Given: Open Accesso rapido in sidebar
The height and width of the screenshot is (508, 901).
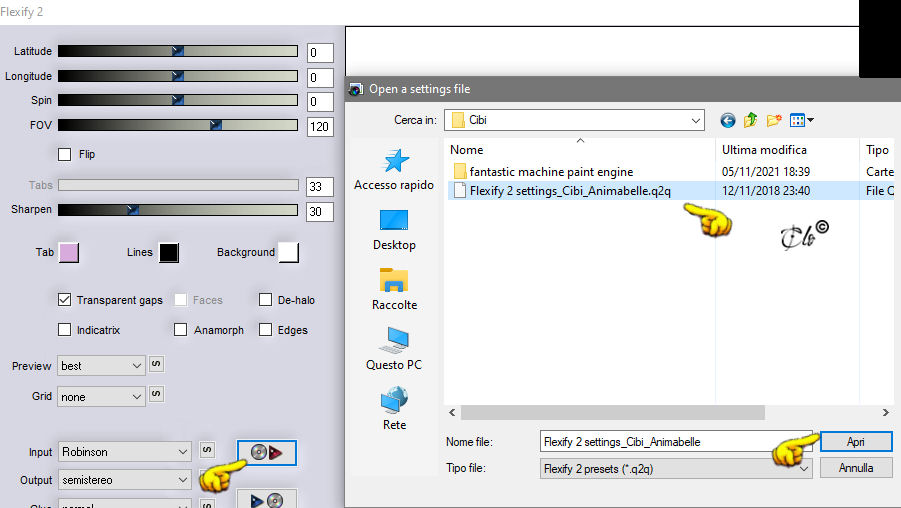Looking at the screenshot, I should (x=394, y=170).
